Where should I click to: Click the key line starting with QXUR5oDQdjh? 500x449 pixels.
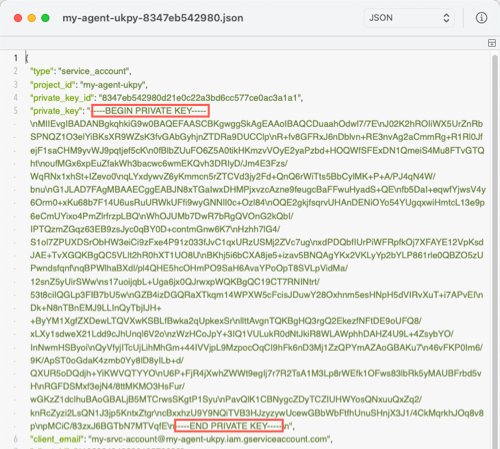(256, 373)
